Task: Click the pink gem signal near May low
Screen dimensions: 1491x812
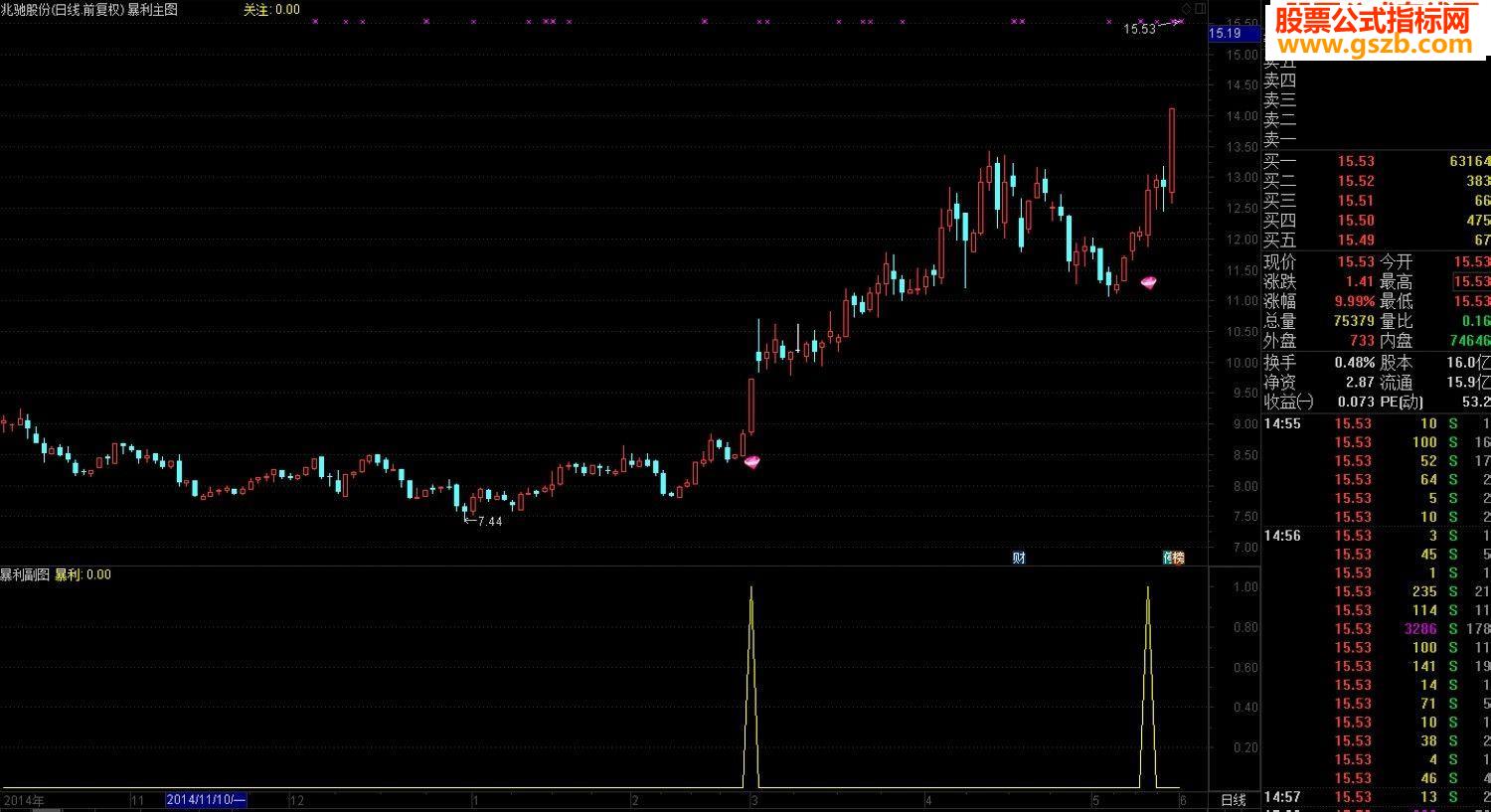Action: (x=1149, y=283)
